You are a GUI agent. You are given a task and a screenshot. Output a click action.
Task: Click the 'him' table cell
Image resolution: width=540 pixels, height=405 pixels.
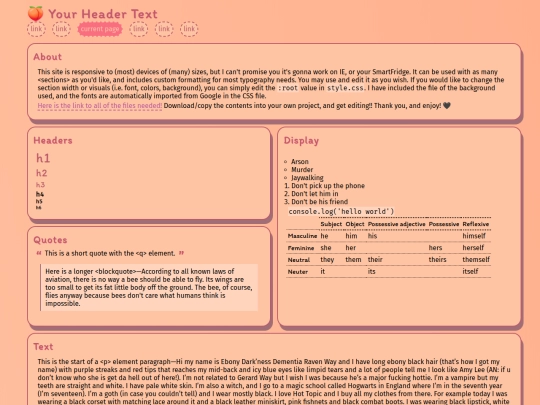[351, 236]
